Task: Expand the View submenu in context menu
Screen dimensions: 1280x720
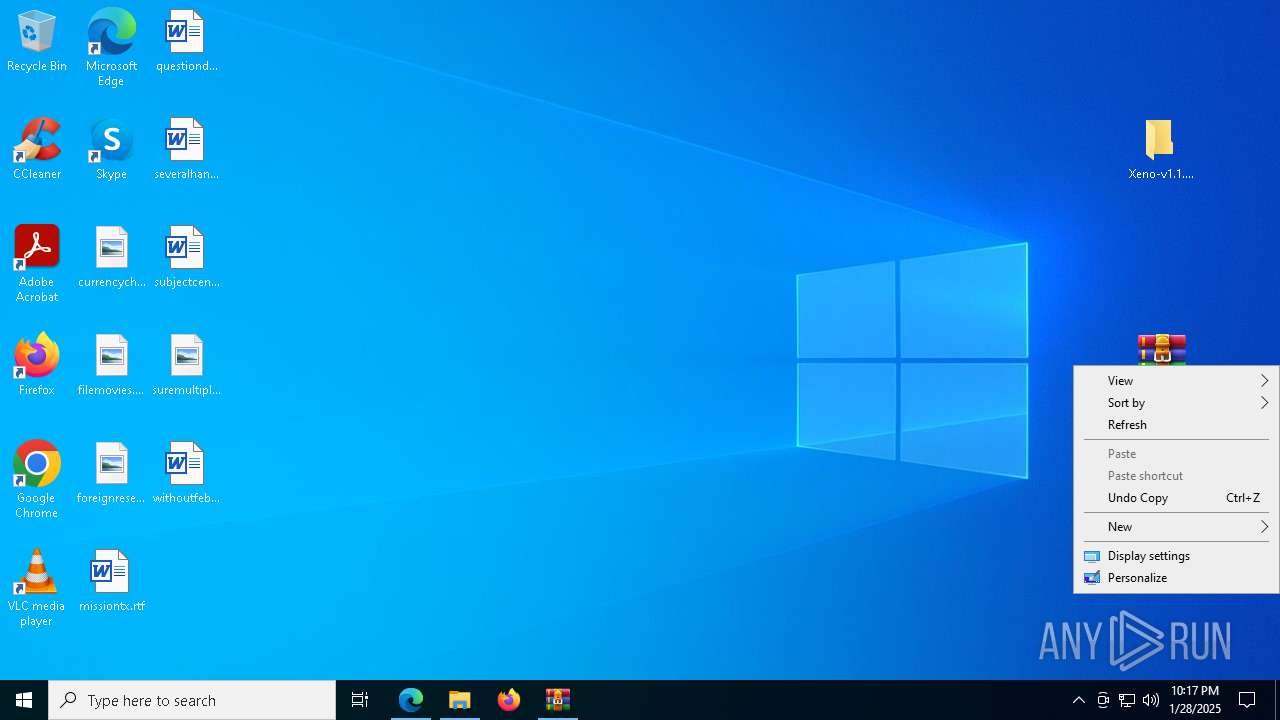Action: click(x=1176, y=381)
